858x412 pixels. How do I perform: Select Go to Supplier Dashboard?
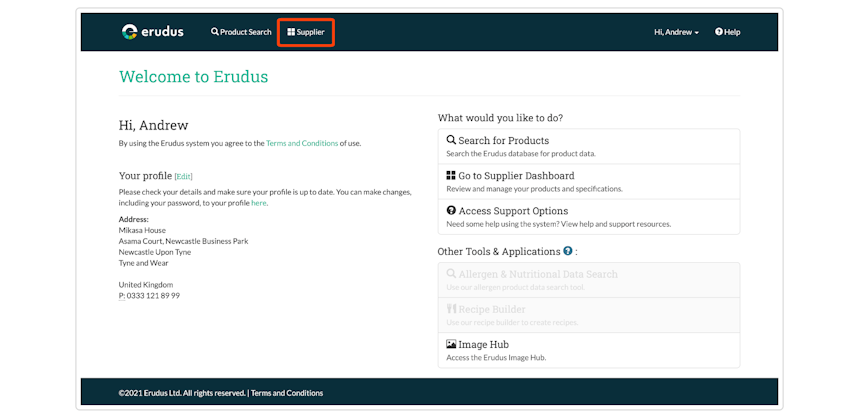[589, 181]
